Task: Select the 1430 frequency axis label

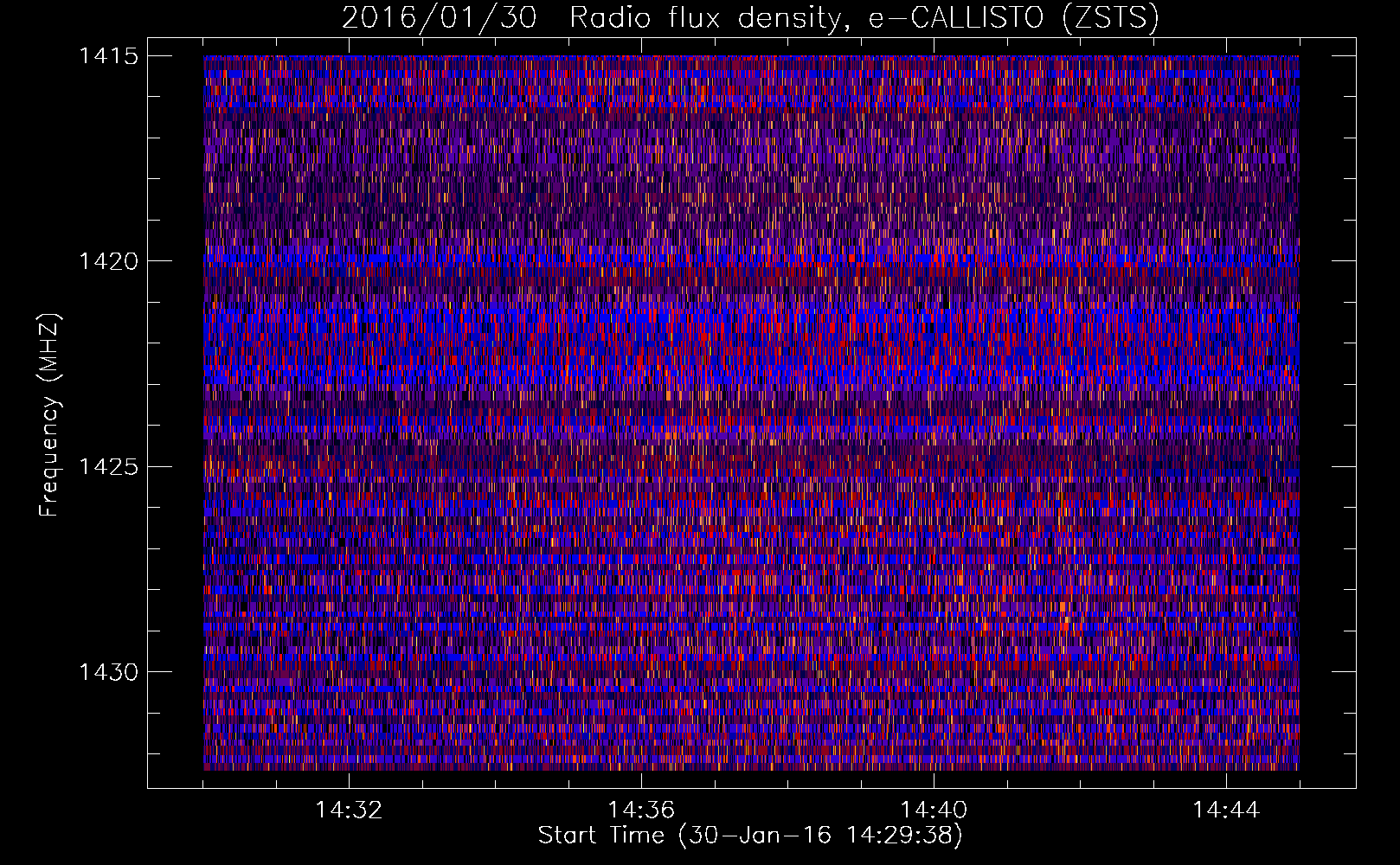Action: click(x=108, y=672)
